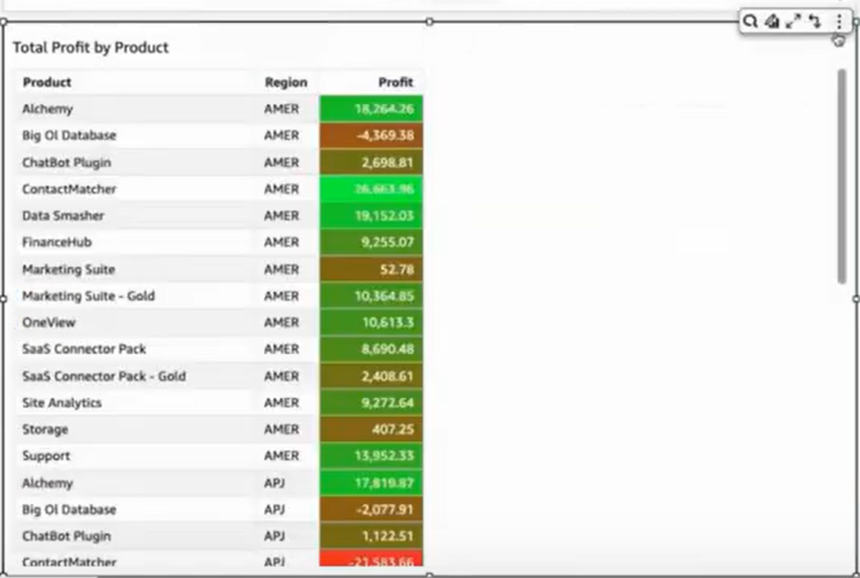Click ChatBot Plugin in the 1,122.51 row
The width and height of the screenshot is (860, 578).
pos(66,537)
